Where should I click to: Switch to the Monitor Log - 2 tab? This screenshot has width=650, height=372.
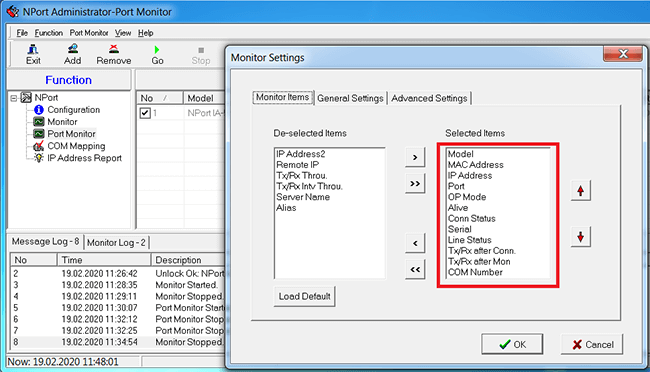pyautogui.click(x=116, y=243)
